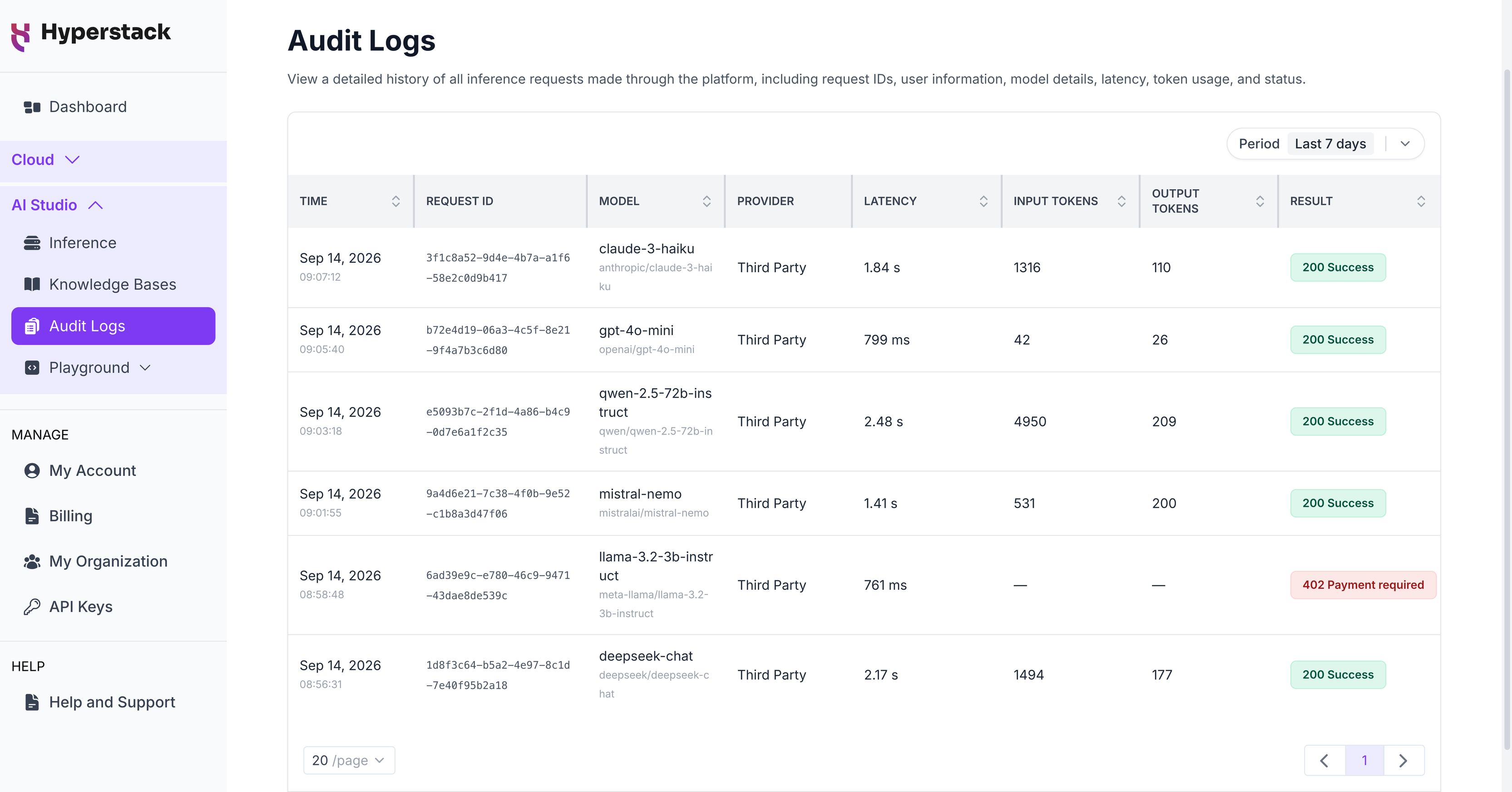
Task: Click the Audit Logs clipboard icon
Action: pos(32,326)
